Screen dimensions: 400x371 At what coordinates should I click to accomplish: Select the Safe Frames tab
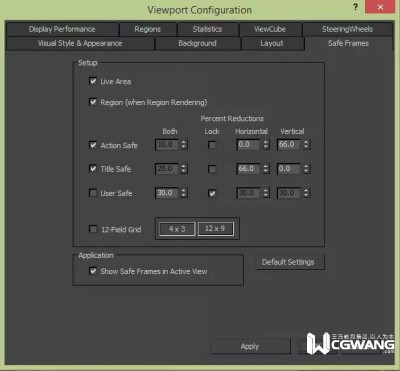click(348, 43)
